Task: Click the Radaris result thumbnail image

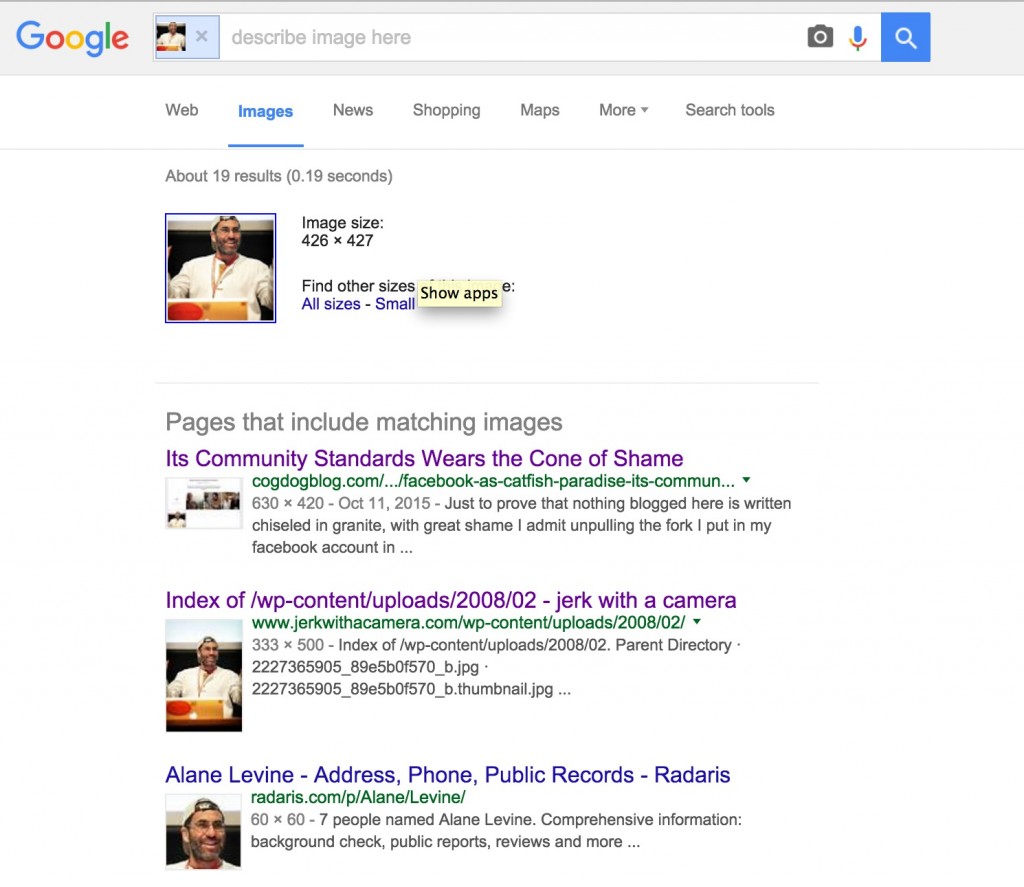Action: coord(203,832)
